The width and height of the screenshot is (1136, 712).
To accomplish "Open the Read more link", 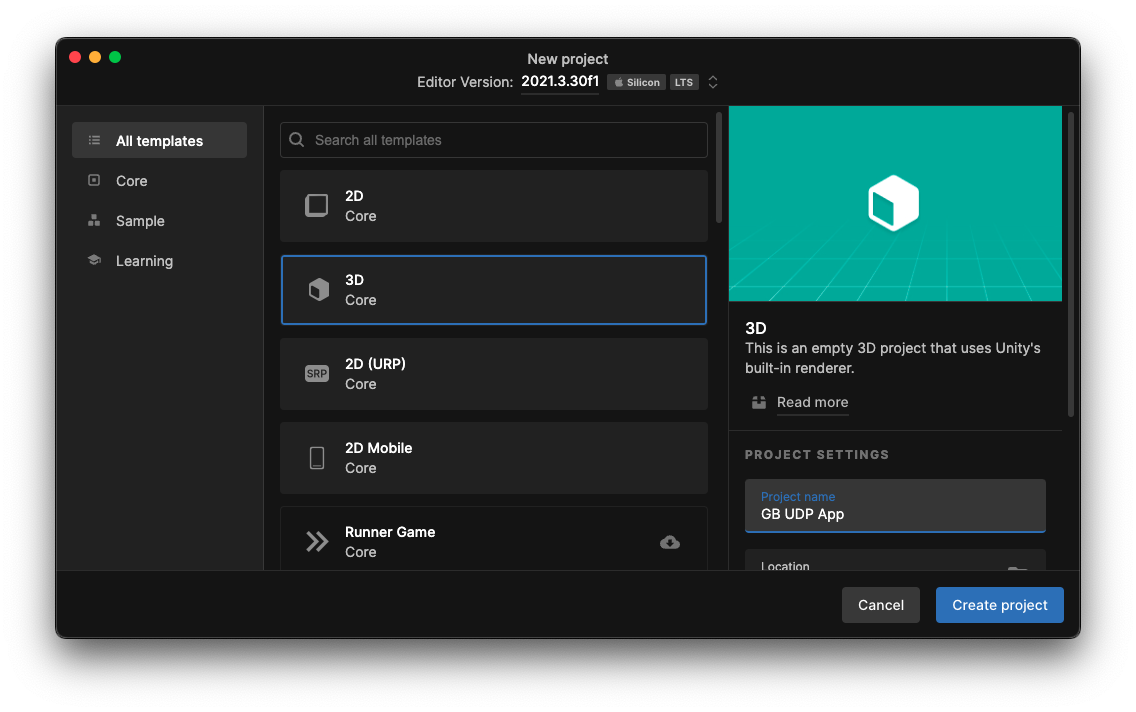I will 812,402.
